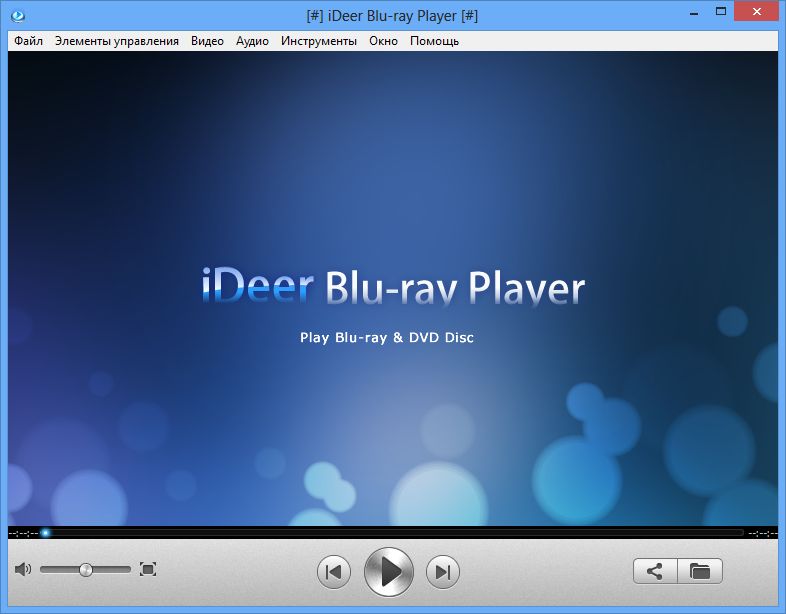Open the Инструменты menu
The width and height of the screenshot is (786, 614).
[x=319, y=41]
